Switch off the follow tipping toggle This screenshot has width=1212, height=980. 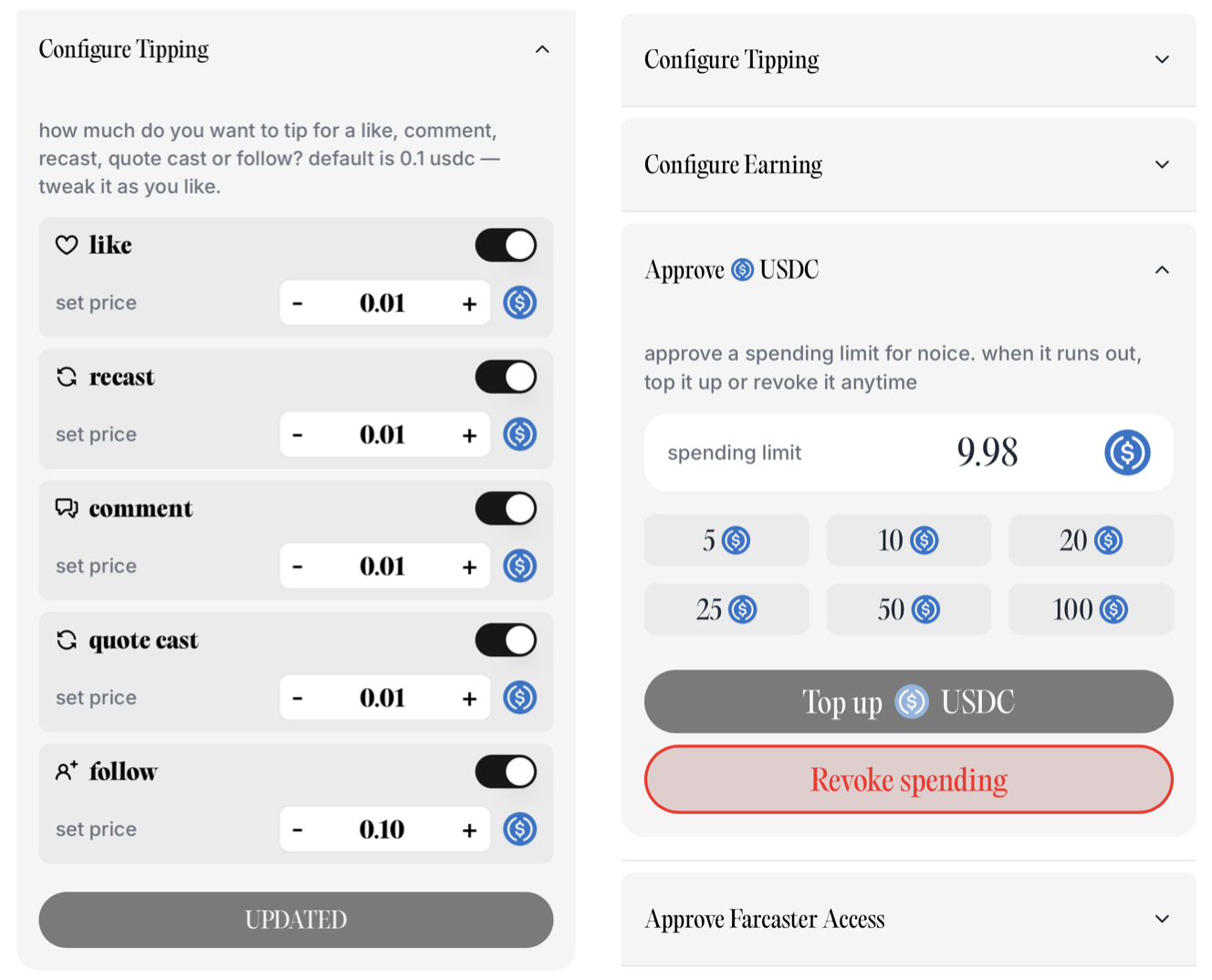pos(506,772)
